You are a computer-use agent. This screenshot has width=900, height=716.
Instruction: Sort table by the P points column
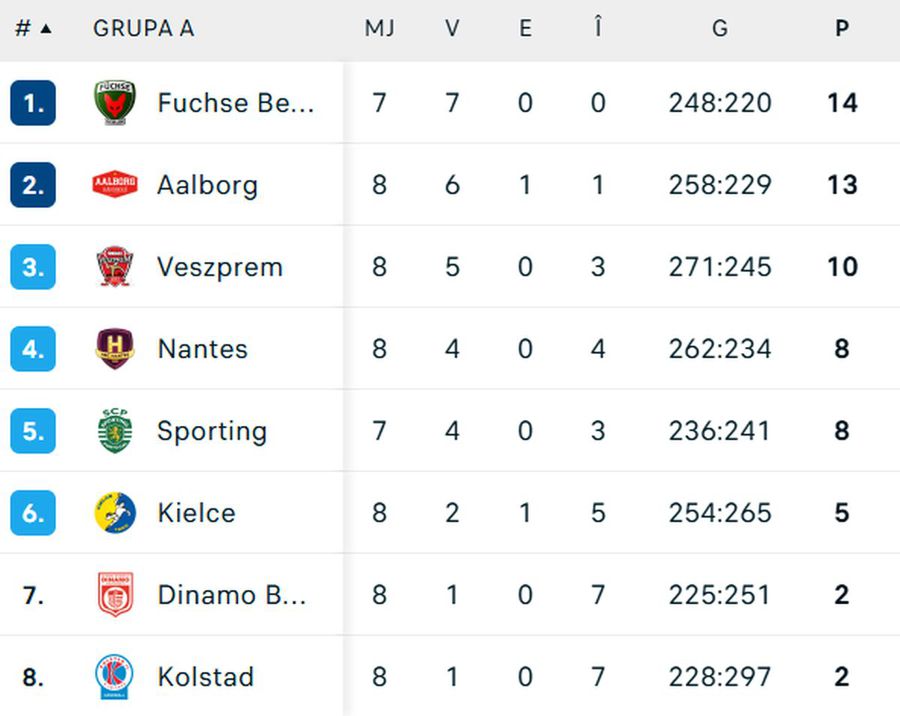(841, 28)
